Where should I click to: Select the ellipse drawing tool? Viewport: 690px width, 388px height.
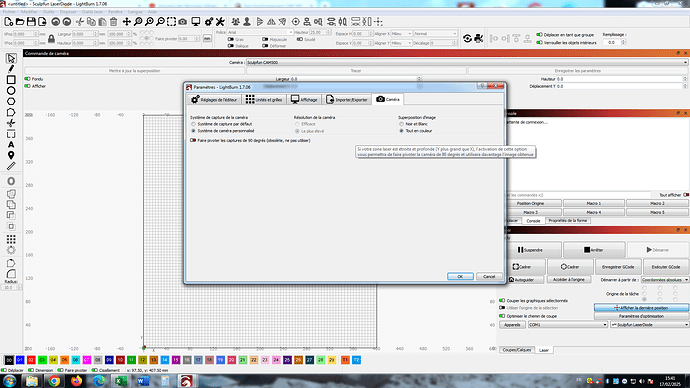[11, 91]
